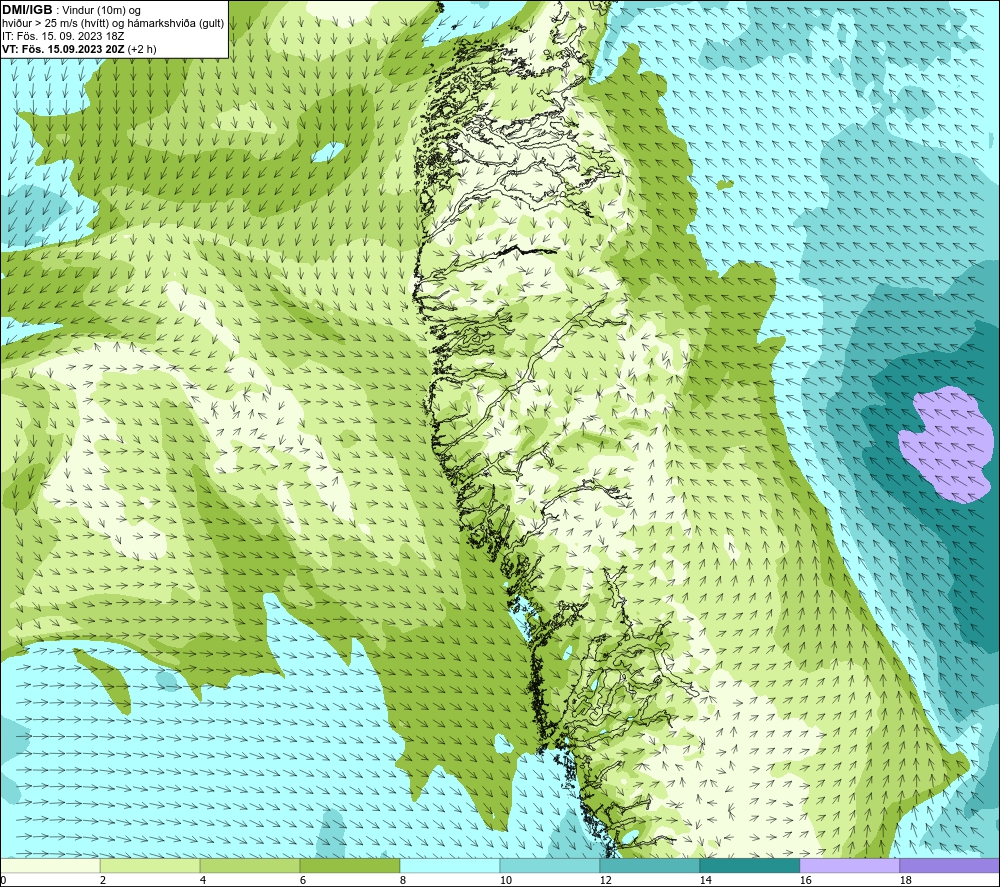The image size is (1000, 887).
Task: Click the legend scale label "16"
Action: click(806, 880)
